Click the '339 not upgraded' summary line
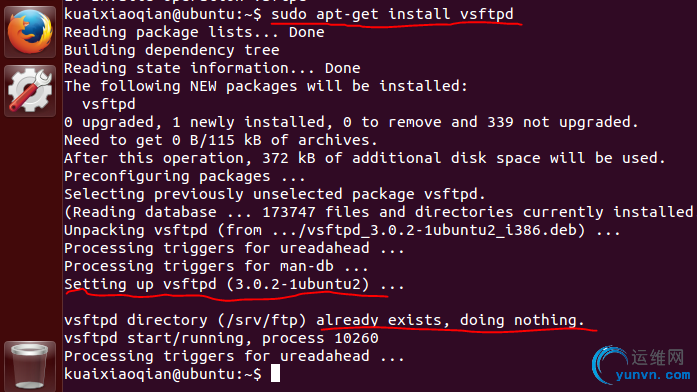Image resolution: width=697 pixels, height=392 pixels. click(x=351, y=122)
